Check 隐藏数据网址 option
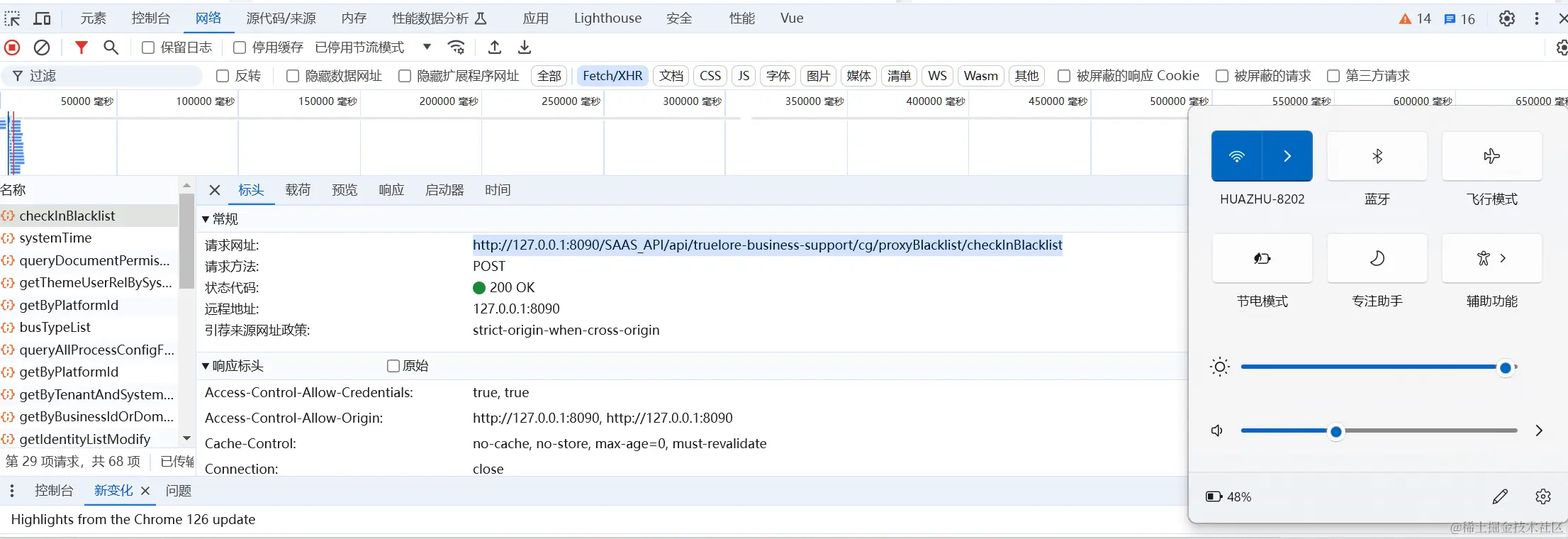This screenshot has height=539, width=1568. [292, 76]
